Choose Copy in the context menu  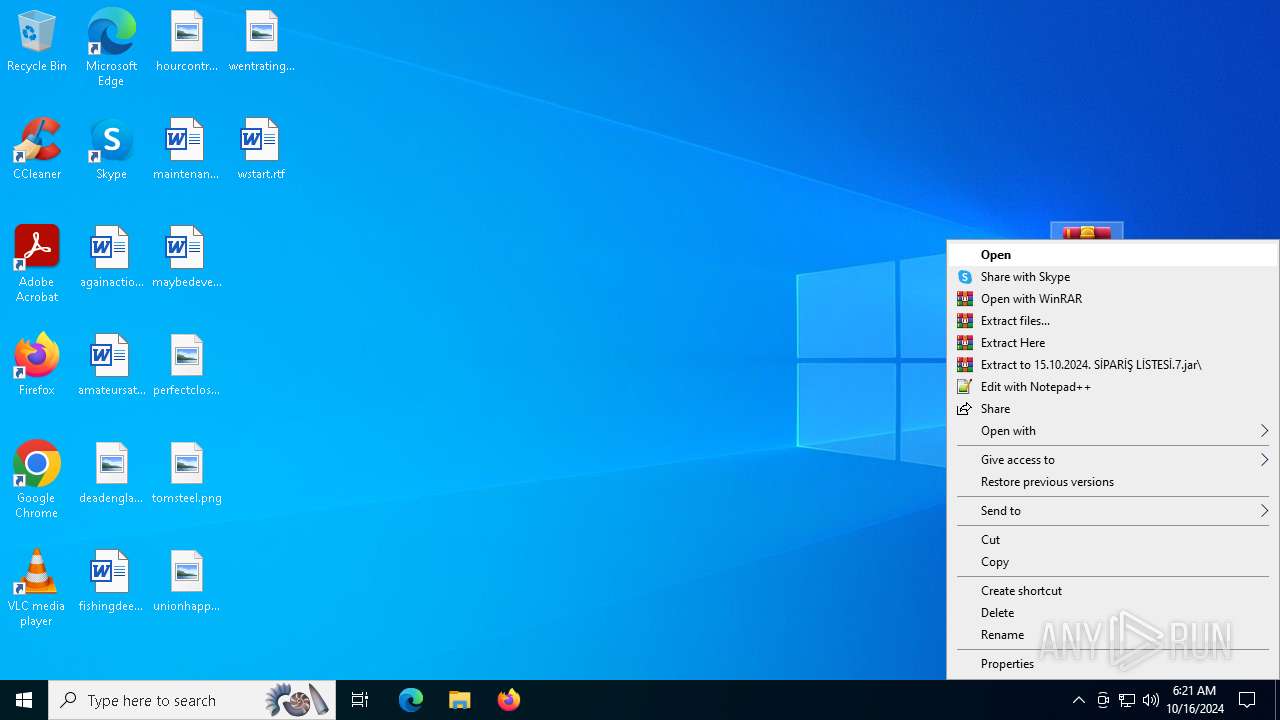pos(1113,562)
